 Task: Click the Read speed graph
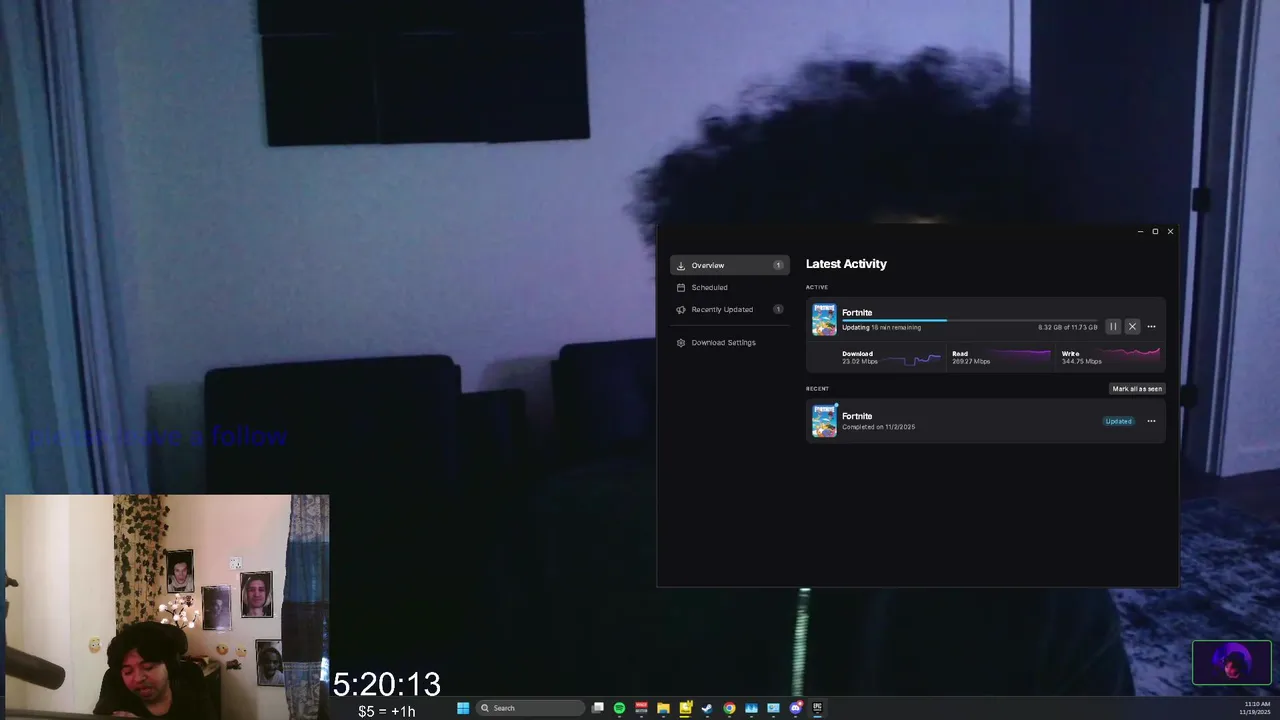click(x=1021, y=356)
